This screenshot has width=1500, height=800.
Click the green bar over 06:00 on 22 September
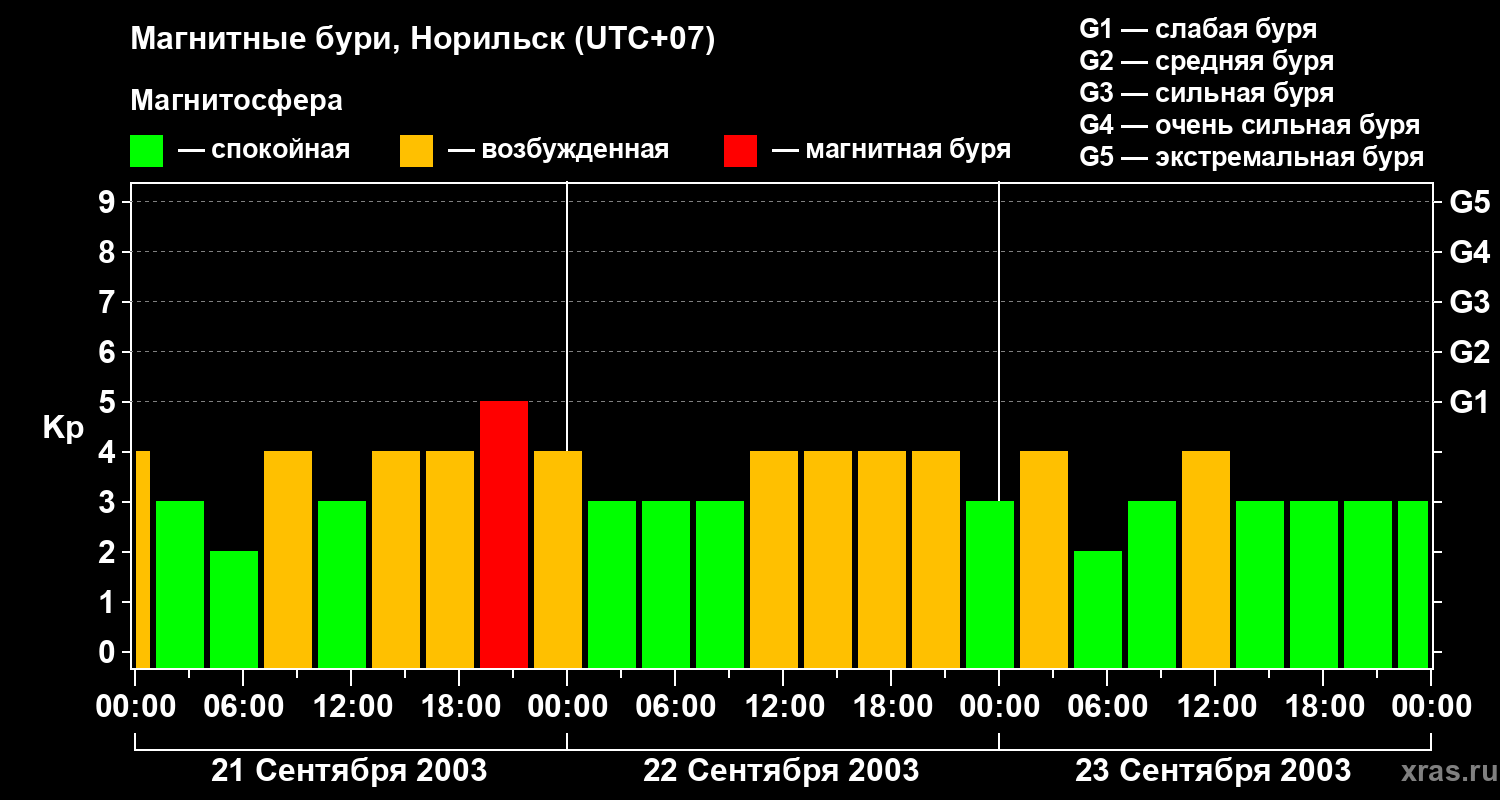click(x=666, y=584)
